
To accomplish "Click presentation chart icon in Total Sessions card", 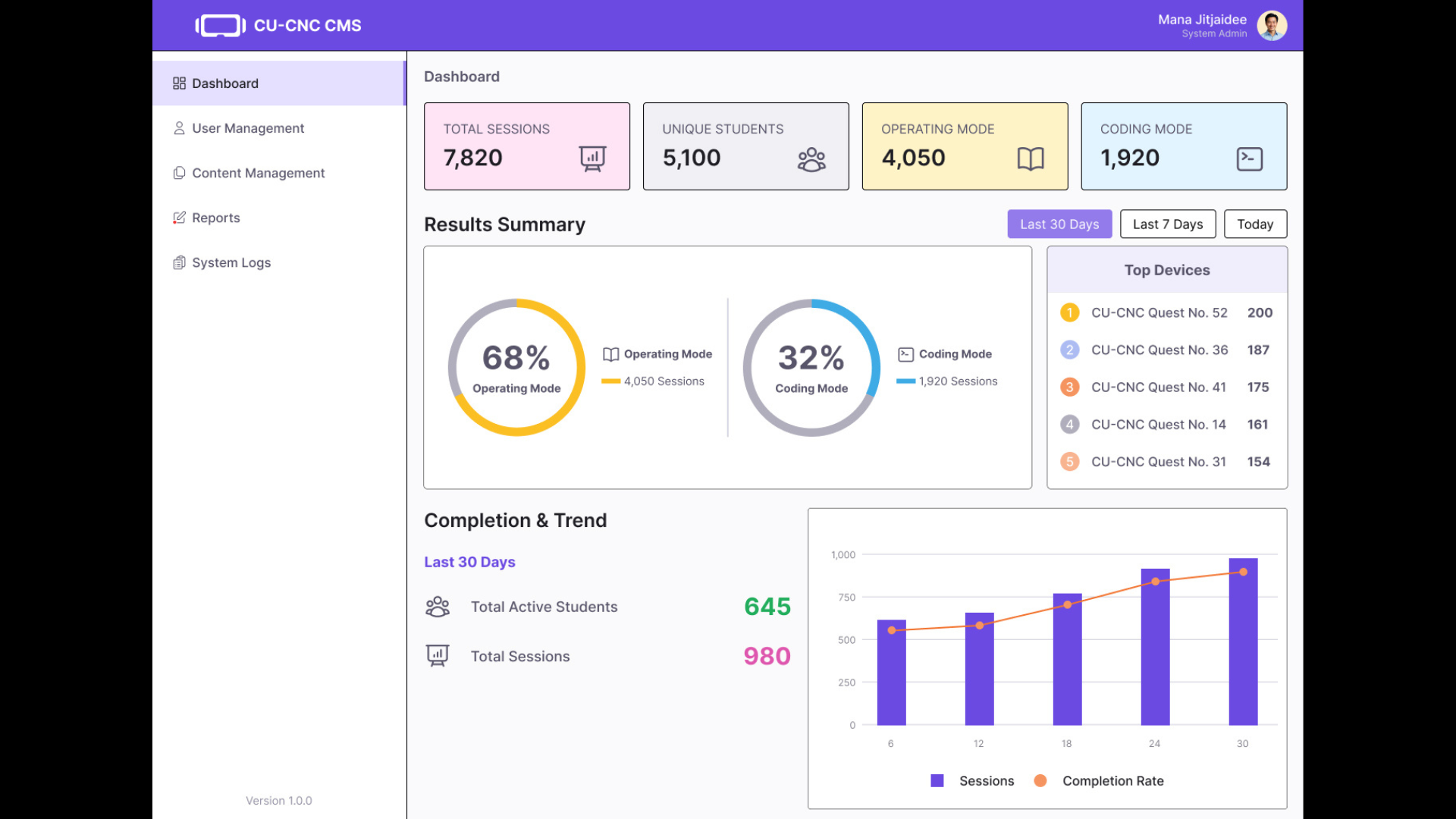I will point(592,158).
